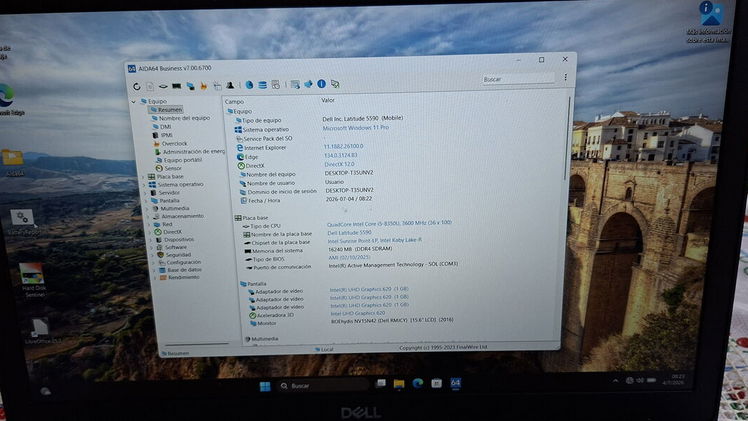Select DirectX in the left tree
748x421 pixels.
pyautogui.click(x=168, y=232)
